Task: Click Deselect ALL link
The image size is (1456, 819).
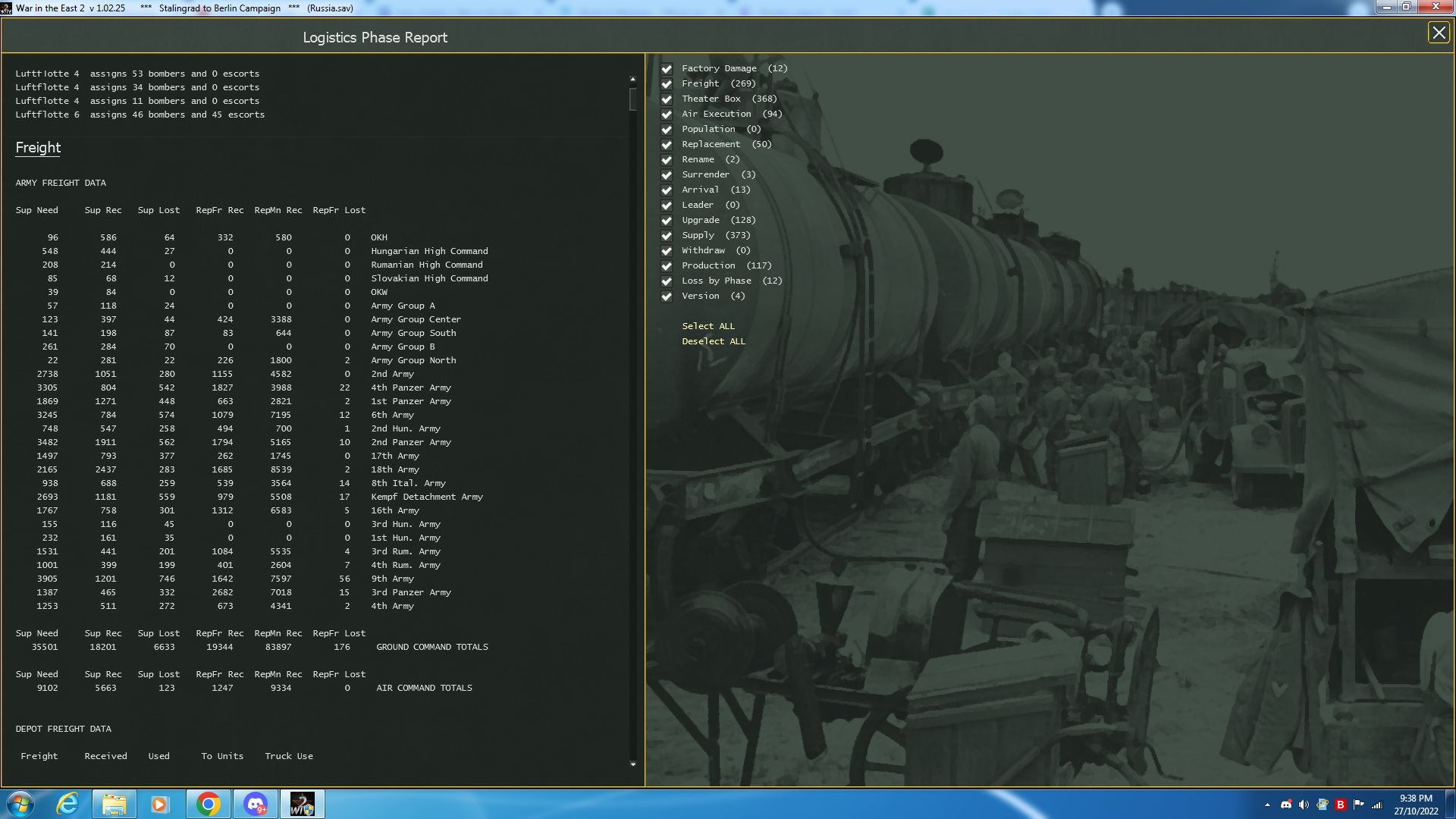Action: [713, 341]
